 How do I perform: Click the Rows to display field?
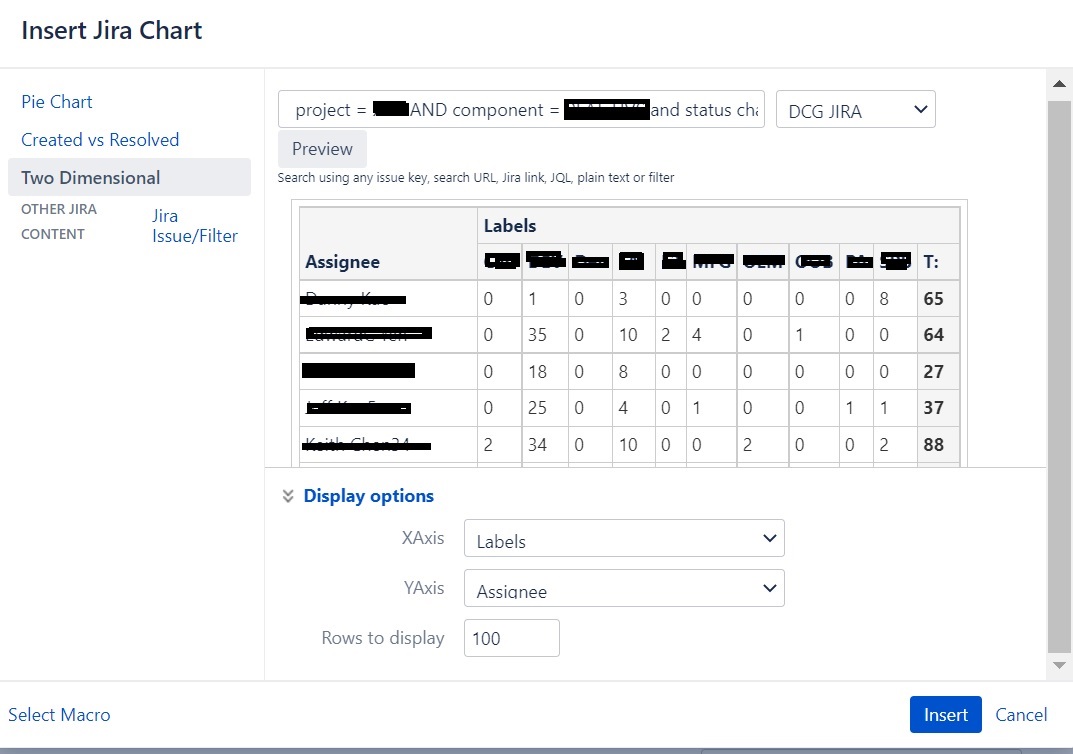512,638
